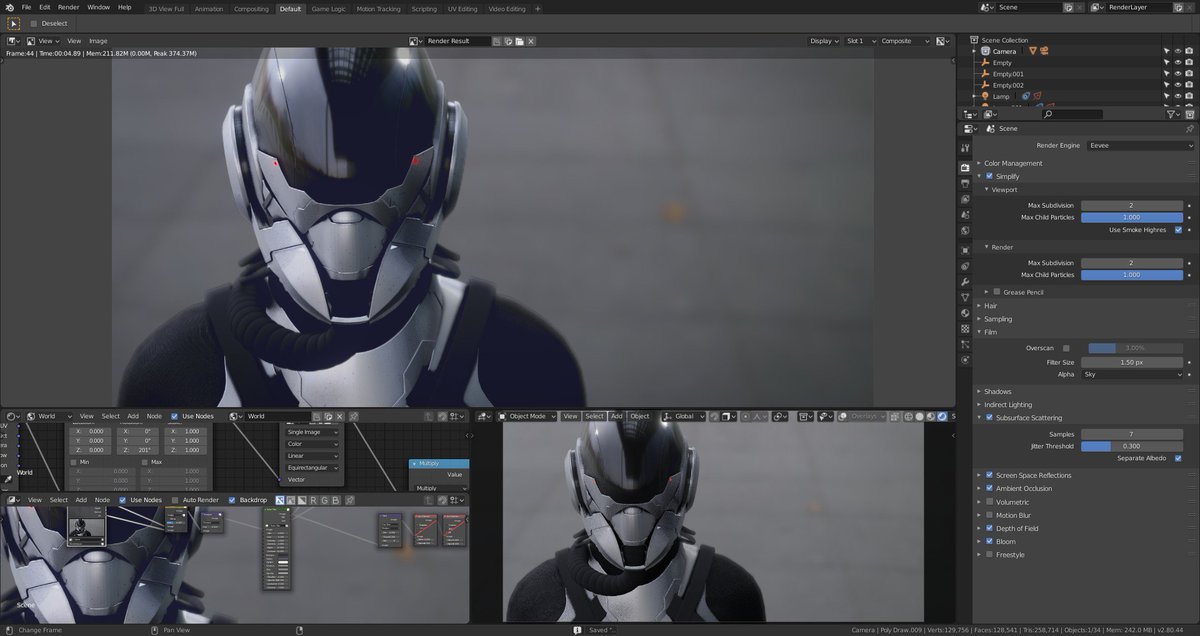This screenshot has height=636, width=1200.
Task: Unlink the Render Result image with X icon
Action: click(x=531, y=41)
